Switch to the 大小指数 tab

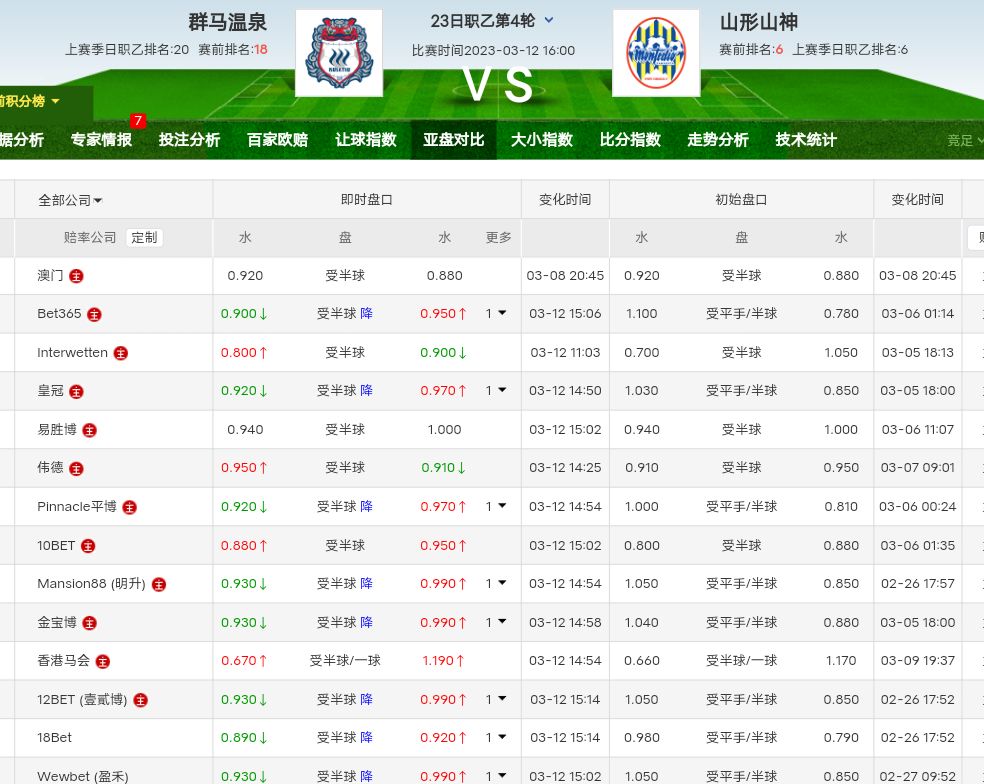[x=542, y=140]
